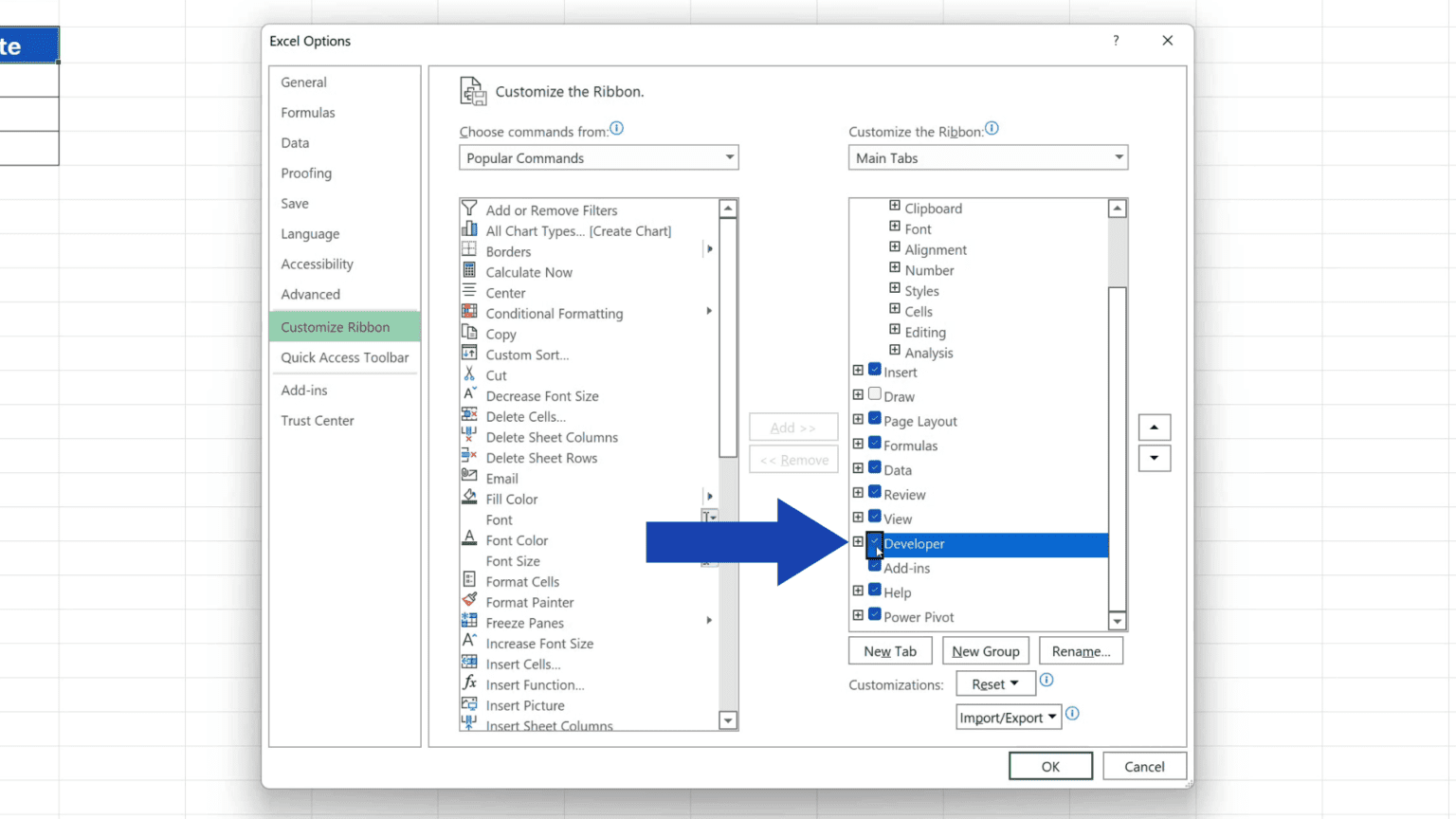Click the Delete Sheet Rows icon
The image size is (1456, 819).
pyautogui.click(x=469, y=457)
